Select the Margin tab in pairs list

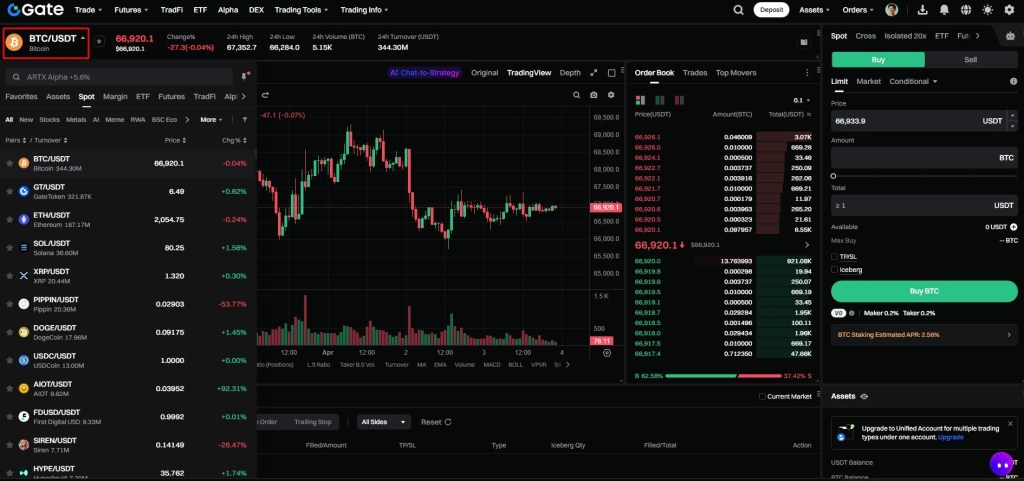[x=115, y=97]
